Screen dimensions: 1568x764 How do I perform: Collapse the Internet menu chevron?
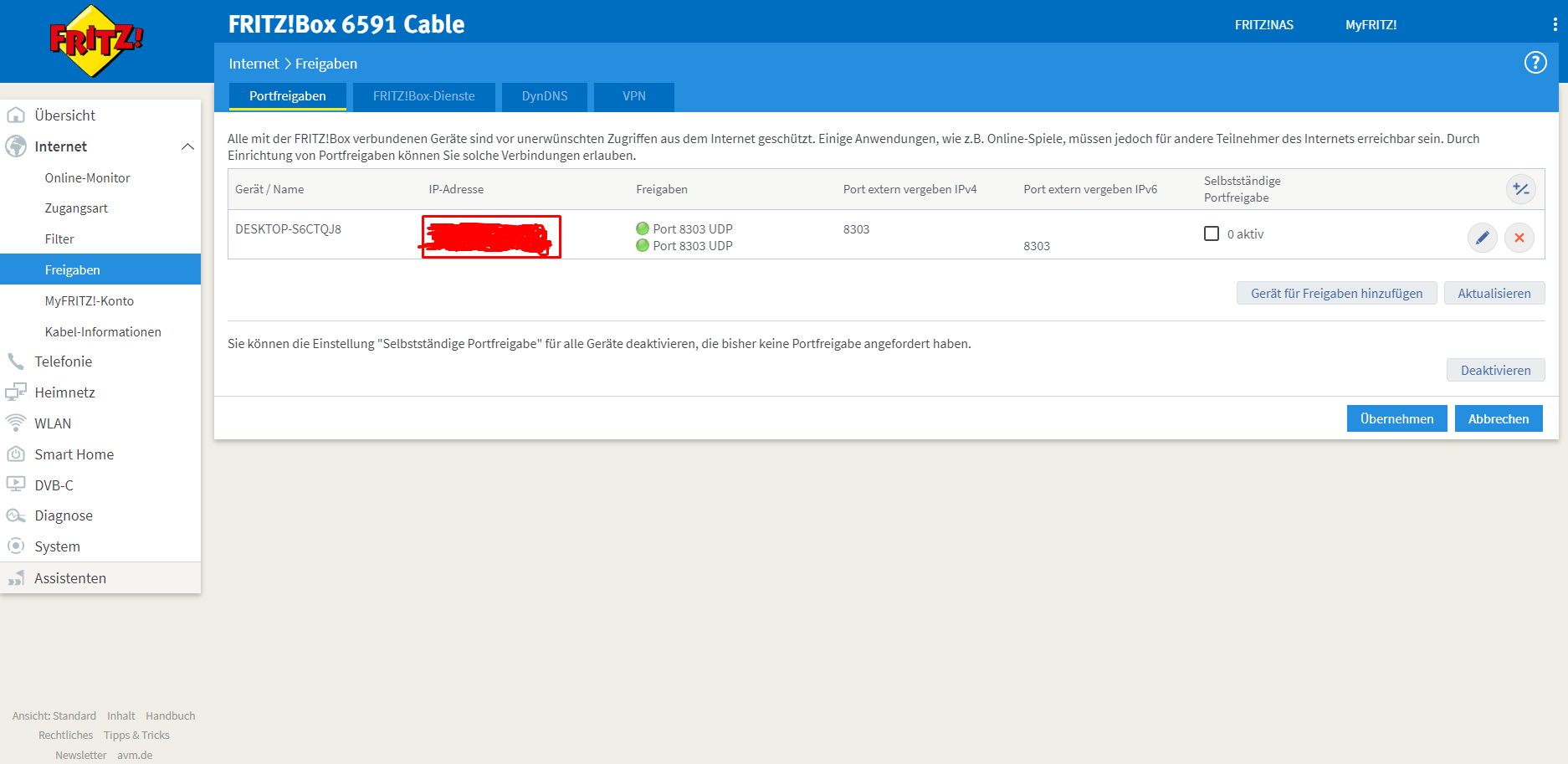[187, 146]
